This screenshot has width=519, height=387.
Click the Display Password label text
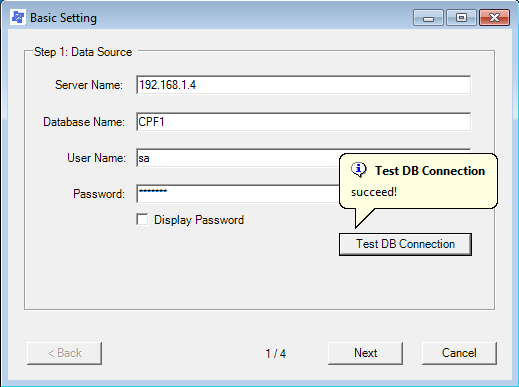tap(199, 220)
